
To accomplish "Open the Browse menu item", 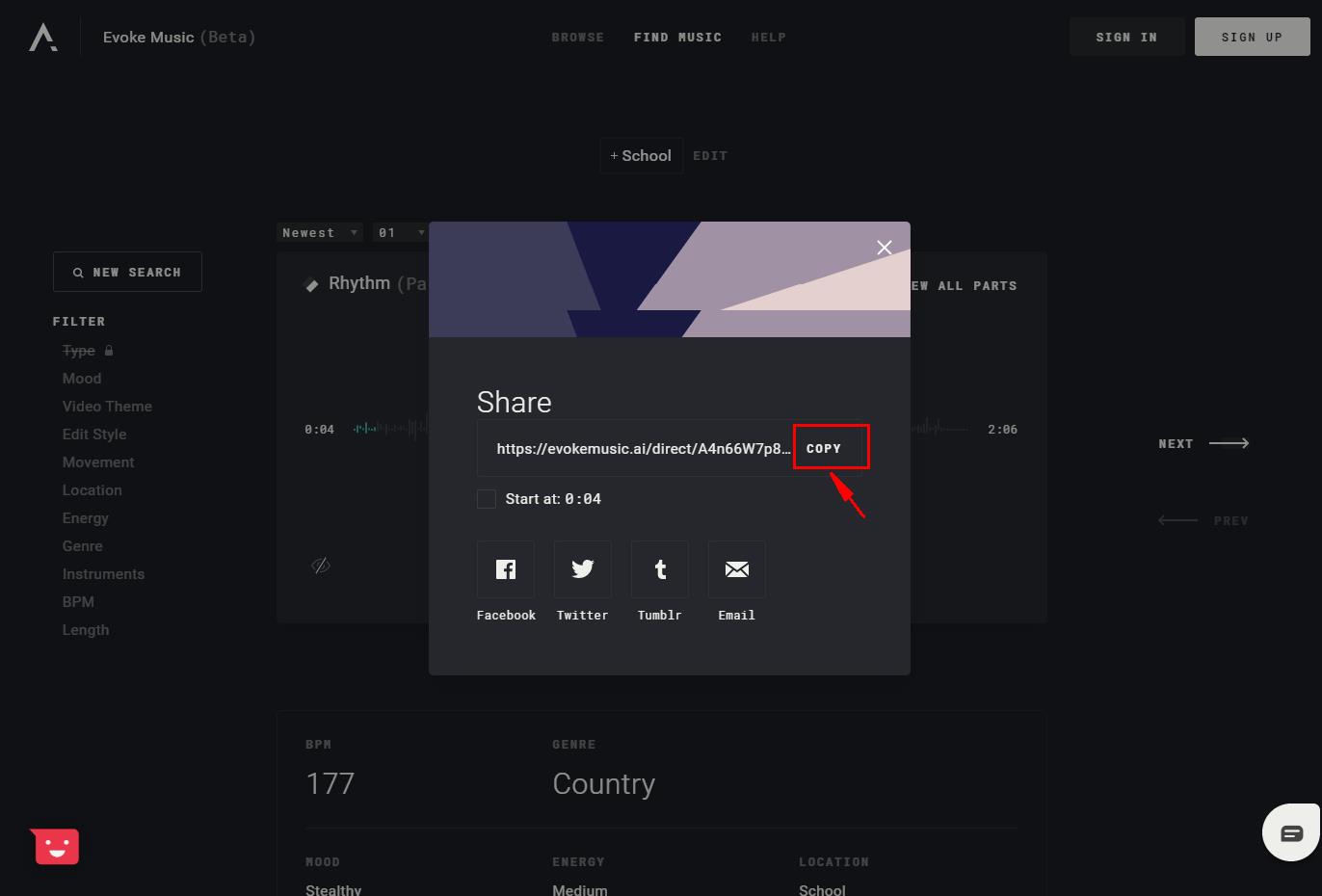I will [577, 38].
